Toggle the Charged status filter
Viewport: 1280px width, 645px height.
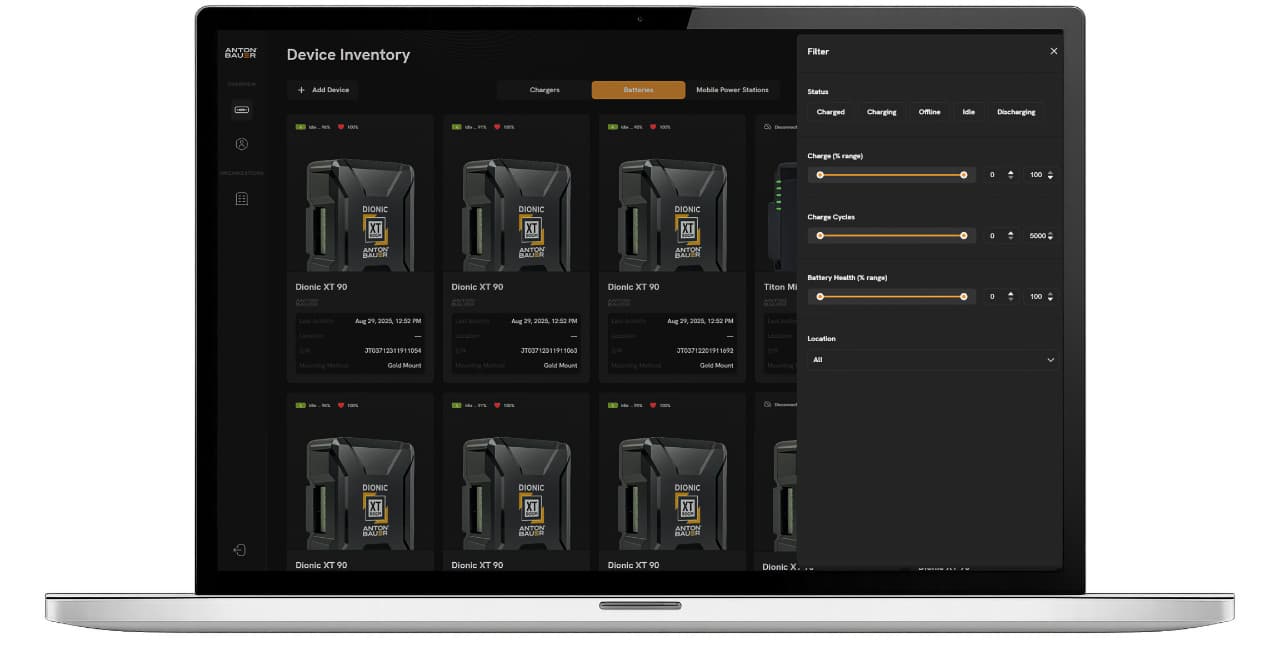[x=829, y=112]
